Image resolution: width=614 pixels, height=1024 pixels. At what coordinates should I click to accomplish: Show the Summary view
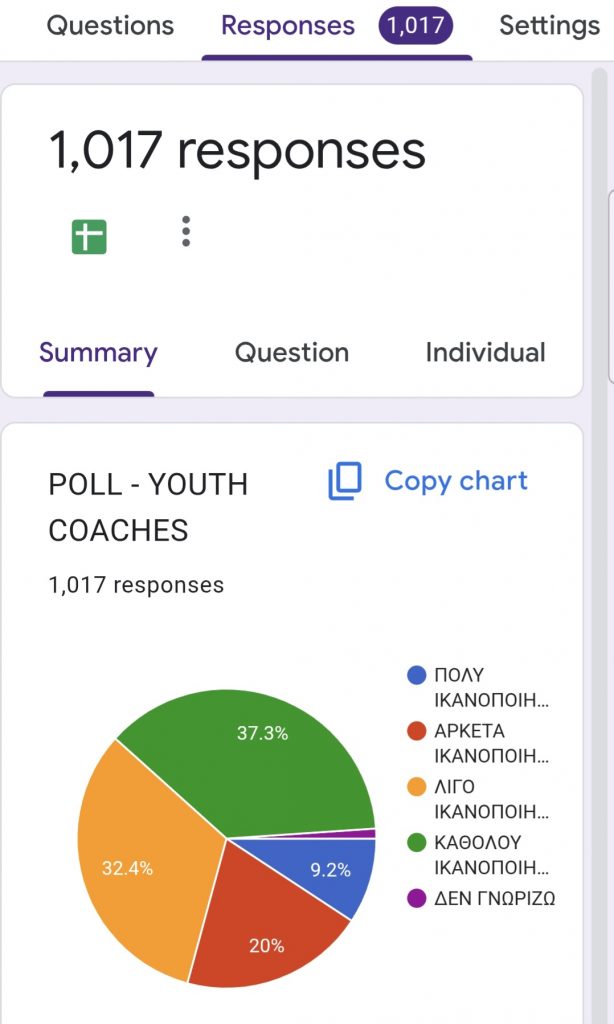tap(98, 353)
